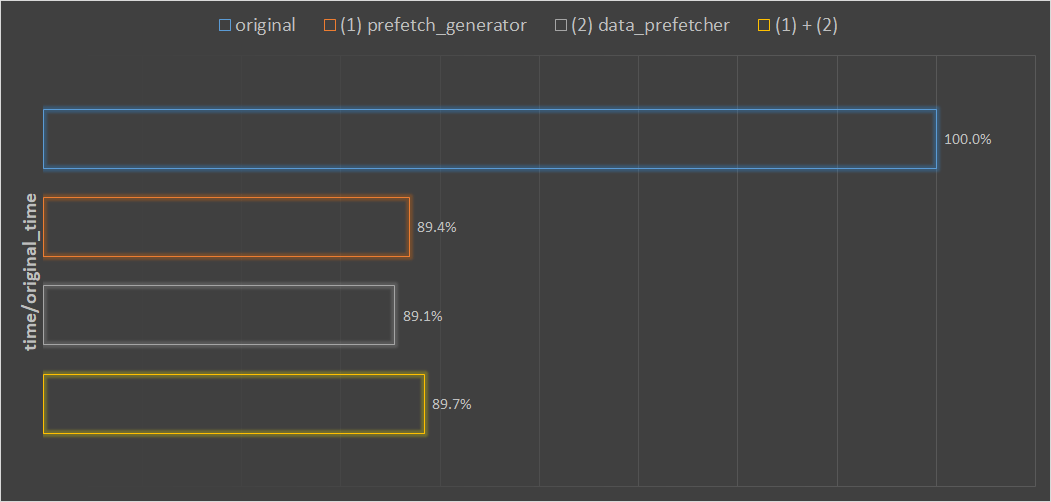The image size is (1051, 502).
Task: Click the gray data_prefetcher legend swatch
Action: [561, 26]
